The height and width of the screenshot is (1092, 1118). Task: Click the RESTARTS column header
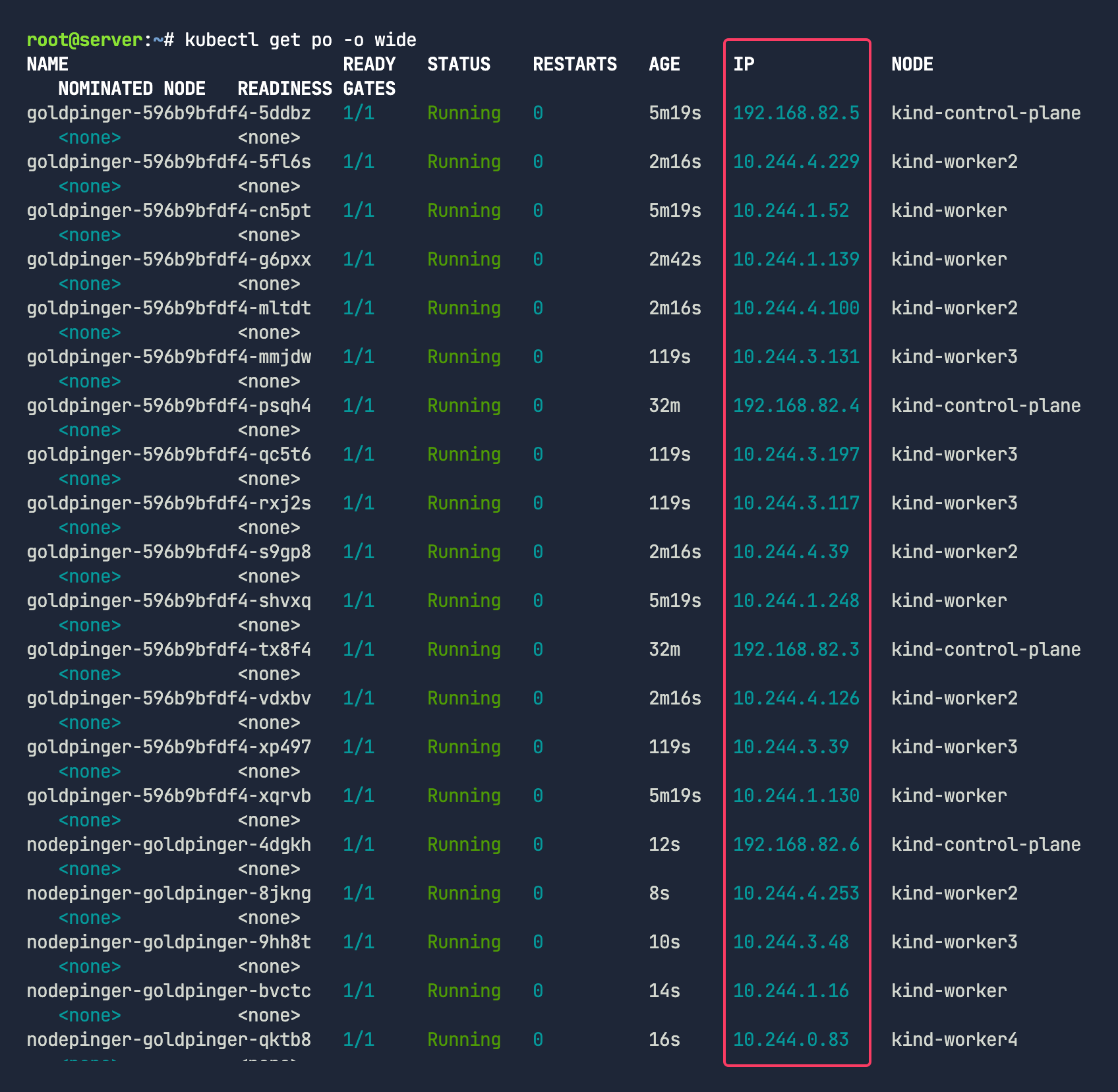click(x=575, y=65)
